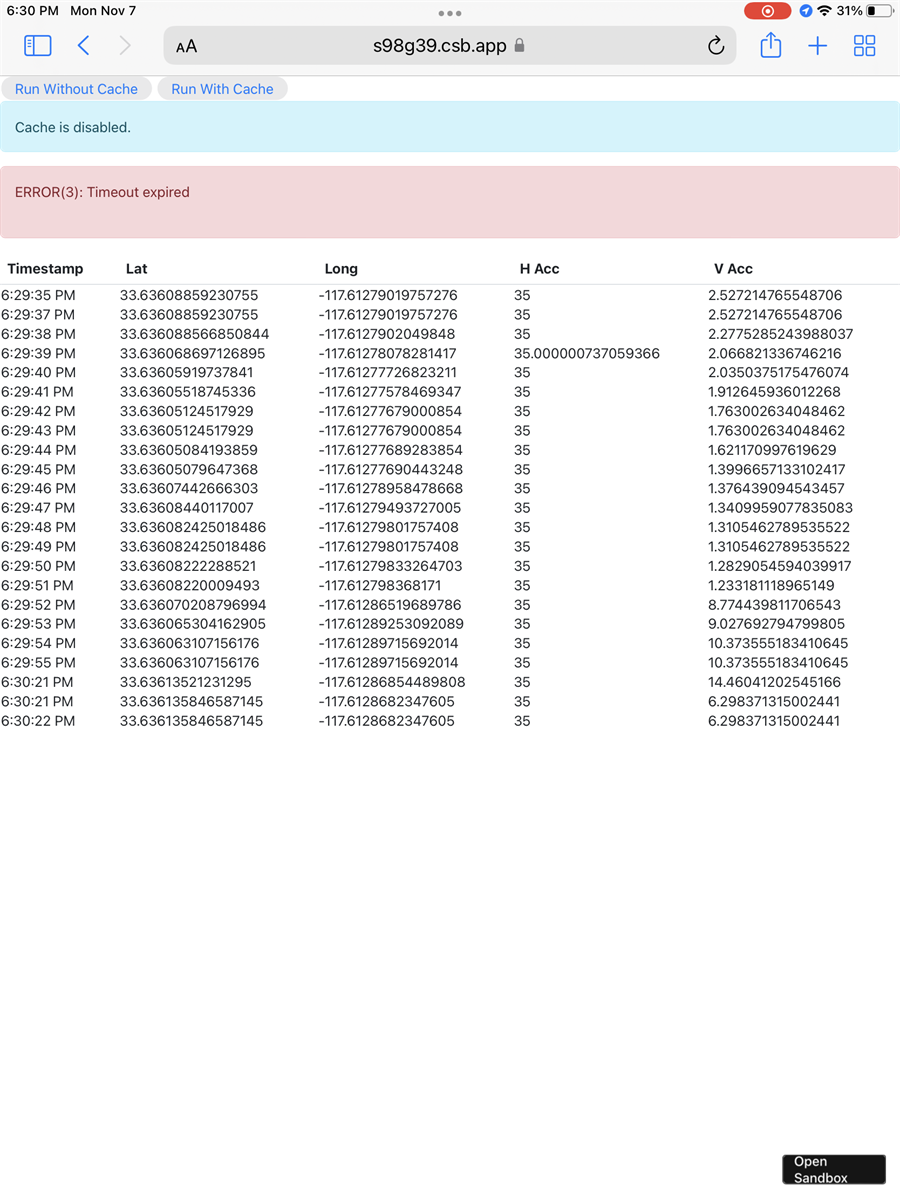This screenshot has width=900, height=1200.
Task: Tap the Mon Nov 7 status bar date
Action: 103,11
